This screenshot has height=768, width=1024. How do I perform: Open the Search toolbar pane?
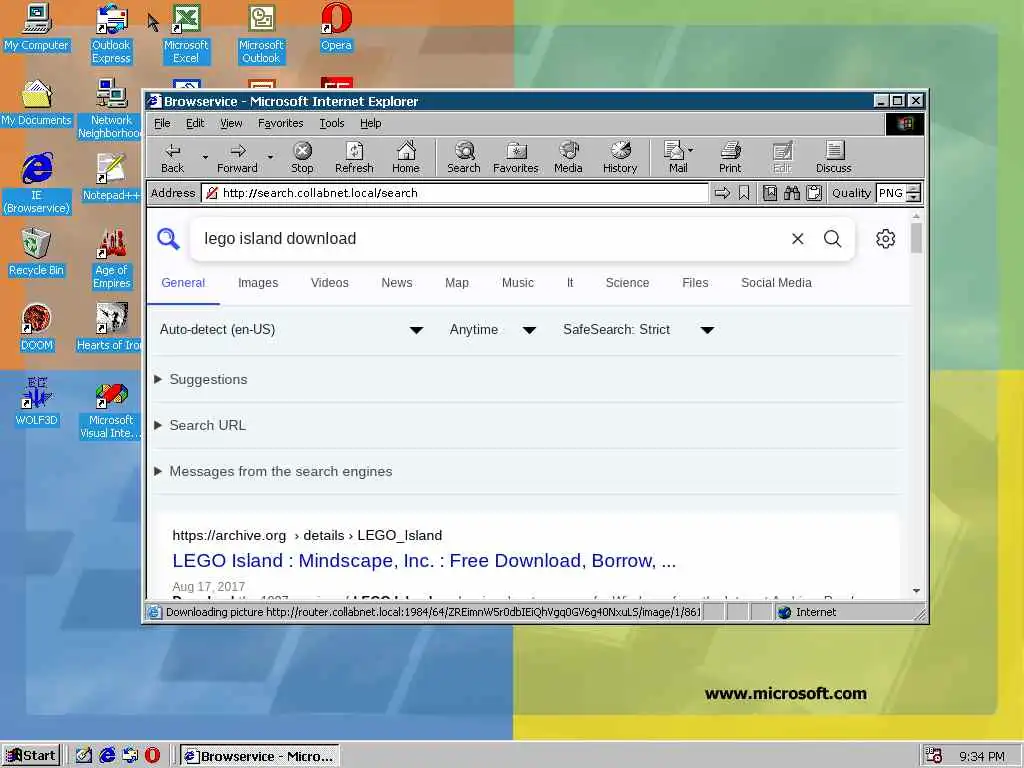click(x=464, y=158)
